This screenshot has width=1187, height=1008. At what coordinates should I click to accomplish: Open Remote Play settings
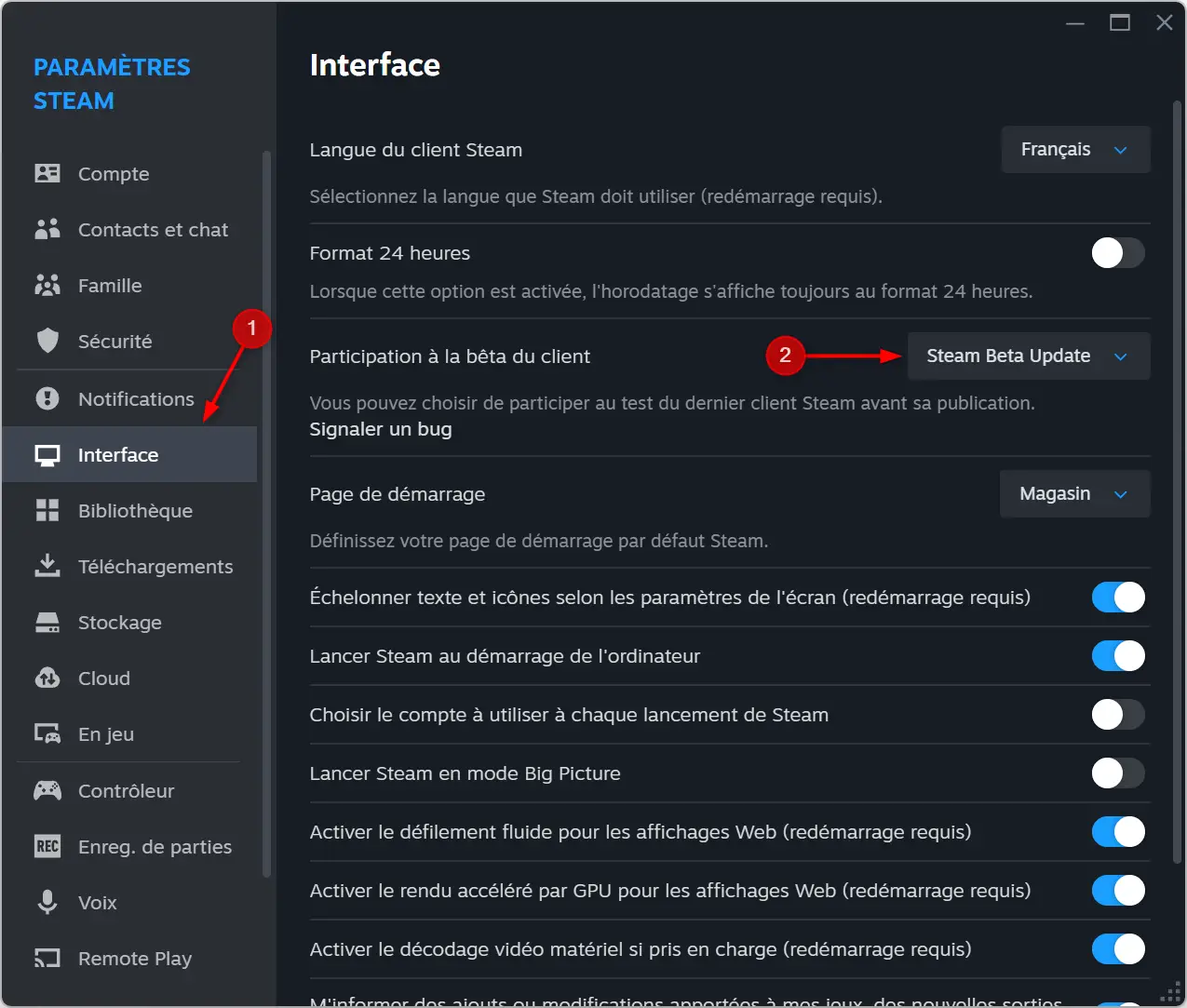point(129,958)
